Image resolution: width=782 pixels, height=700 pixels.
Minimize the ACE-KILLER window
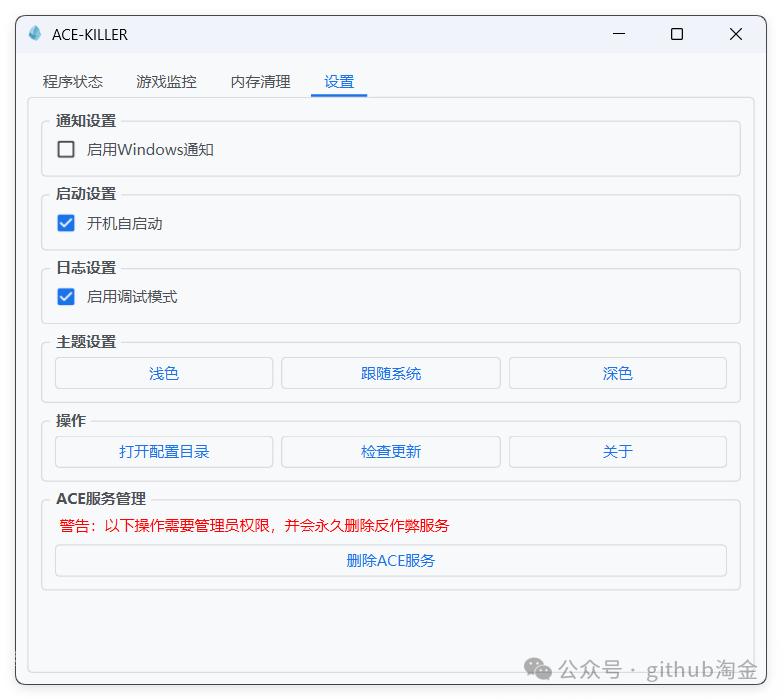(x=619, y=34)
